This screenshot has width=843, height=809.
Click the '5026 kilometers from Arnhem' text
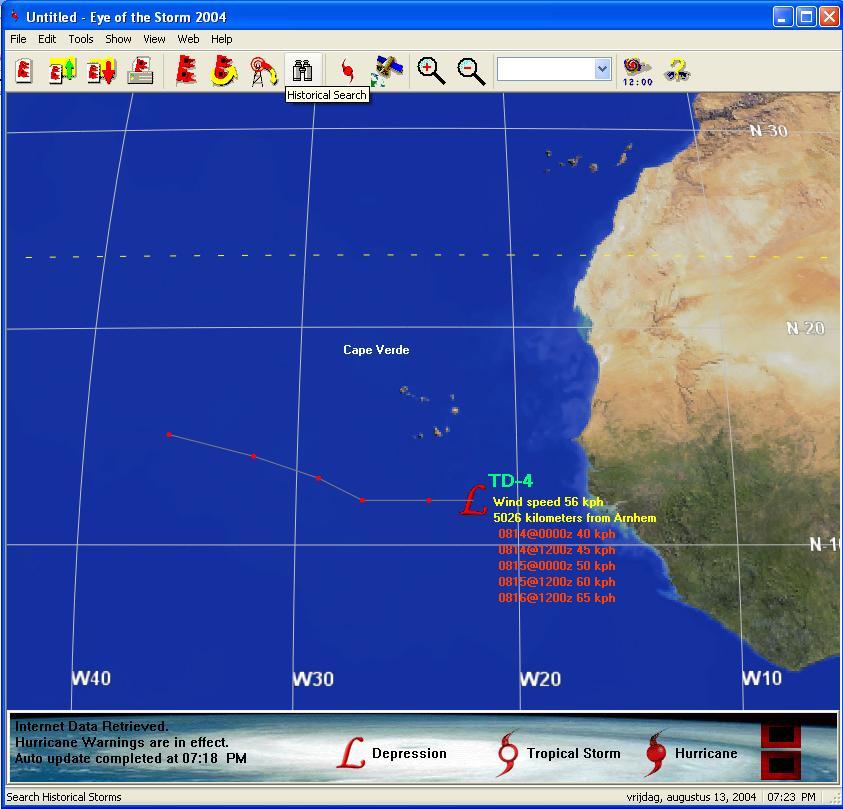pyautogui.click(x=575, y=518)
